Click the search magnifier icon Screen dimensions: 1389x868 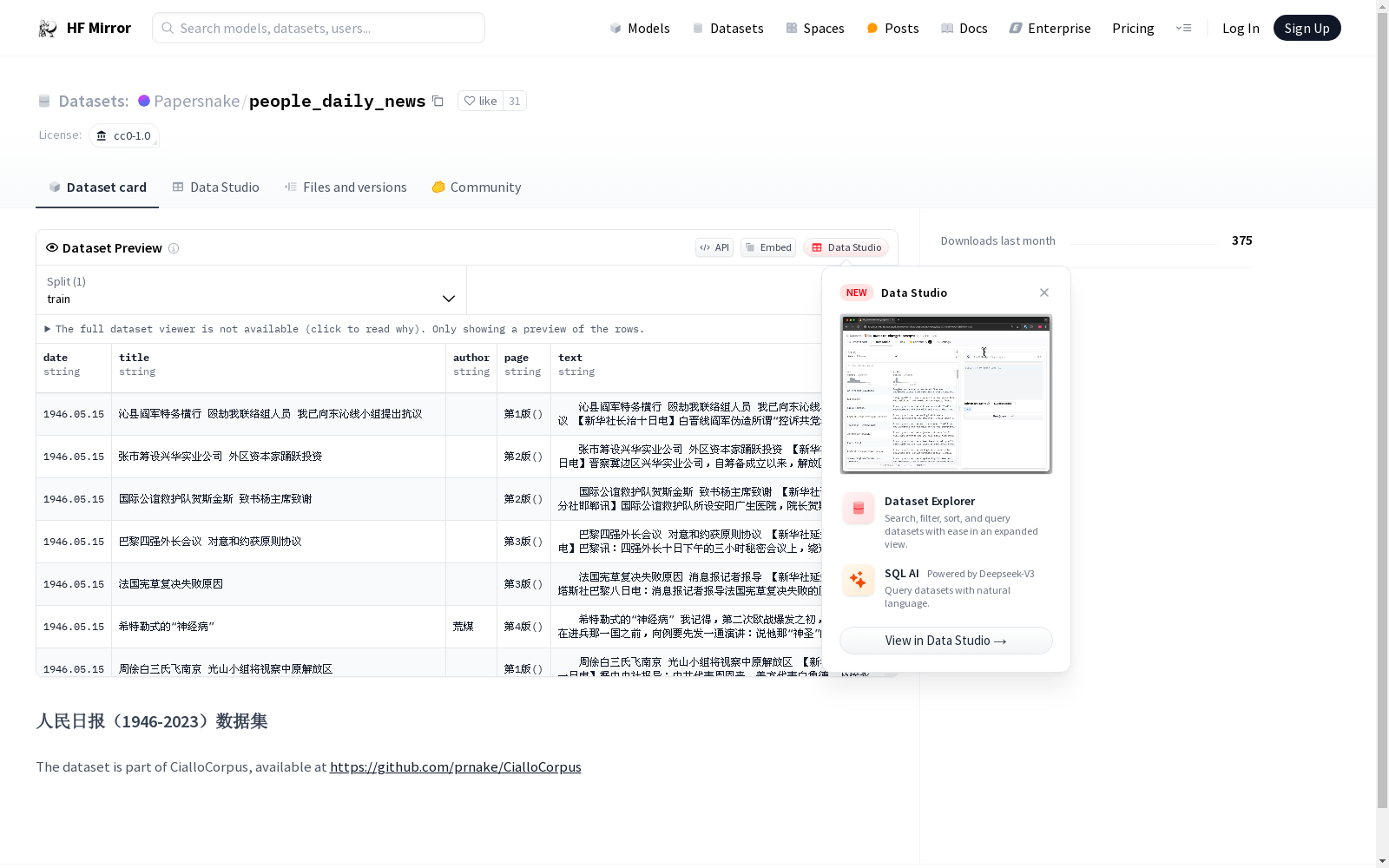pyautogui.click(x=168, y=28)
